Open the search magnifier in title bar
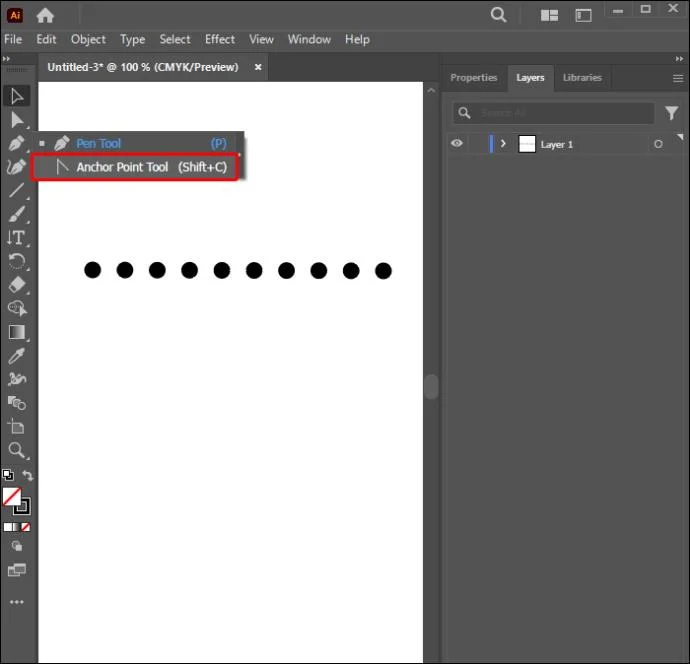This screenshot has width=690, height=664. (x=498, y=15)
